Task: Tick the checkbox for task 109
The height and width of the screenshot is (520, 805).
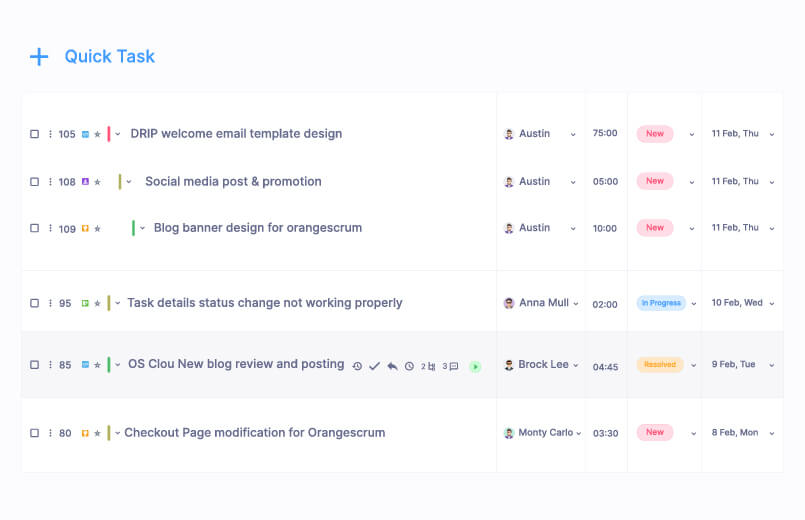Action: click(34, 228)
